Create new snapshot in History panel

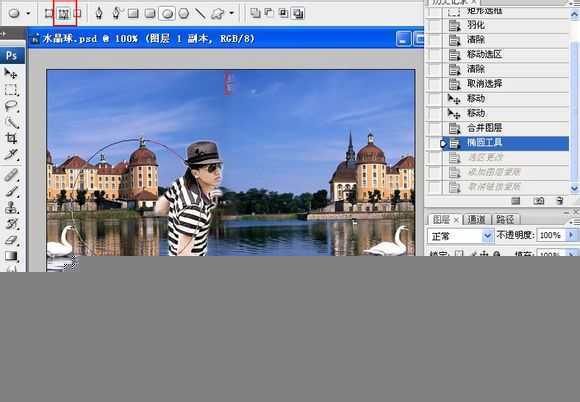tap(539, 201)
